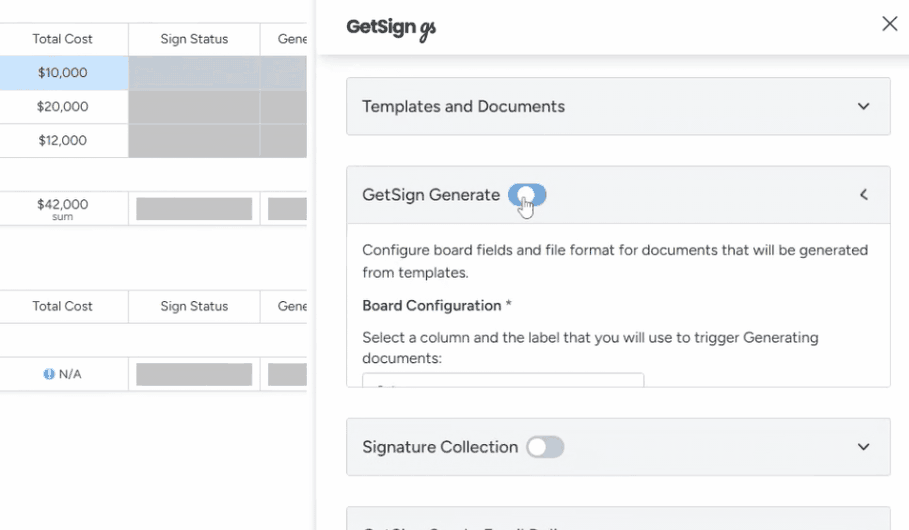This screenshot has width=909, height=530.
Task: Click the top Total Cost column header
Action: 63,39
